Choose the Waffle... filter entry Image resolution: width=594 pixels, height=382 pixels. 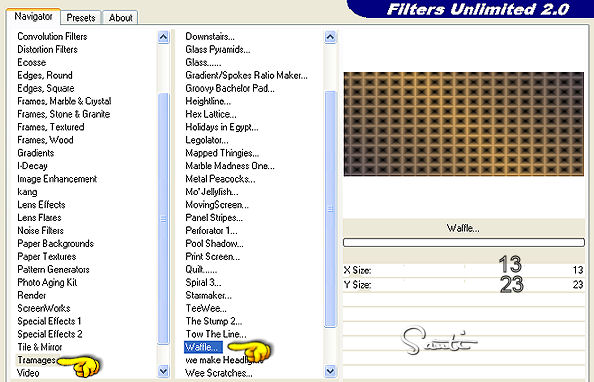[x=203, y=347]
